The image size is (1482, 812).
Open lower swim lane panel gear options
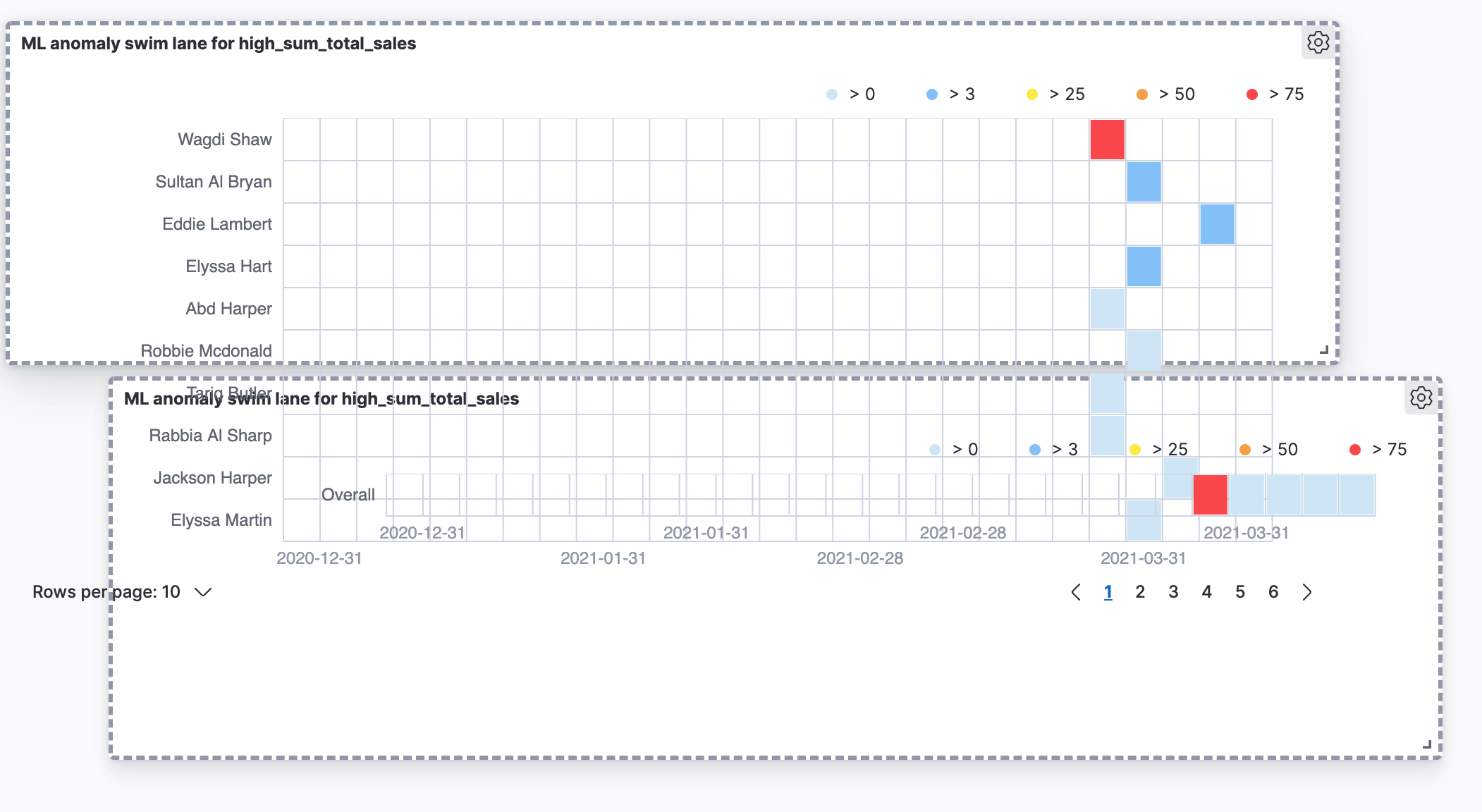click(x=1421, y=398)
